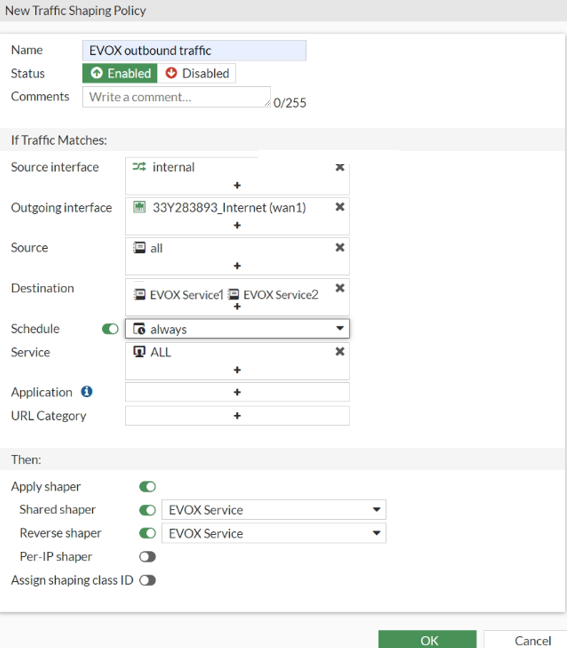Click the Name field EVOX outbound traffic
The width and height of the screenshot is (569, 648).
(x=194, y=51)
